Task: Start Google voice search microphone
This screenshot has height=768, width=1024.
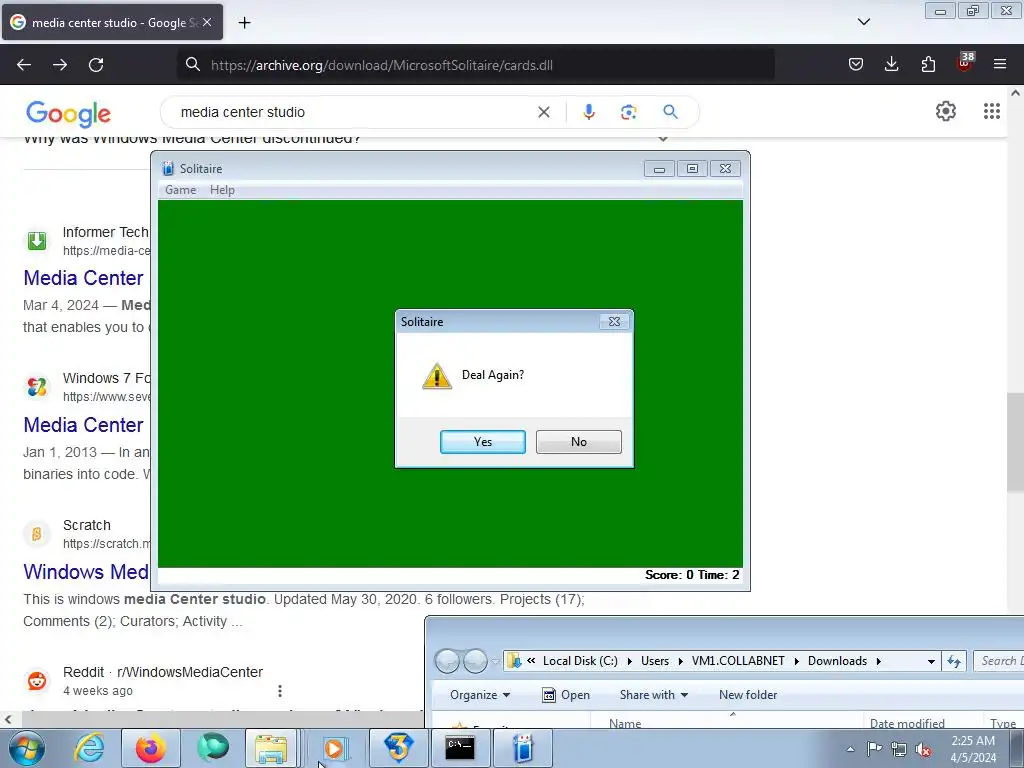Action: pyautogui.click(x=588, y=112)
